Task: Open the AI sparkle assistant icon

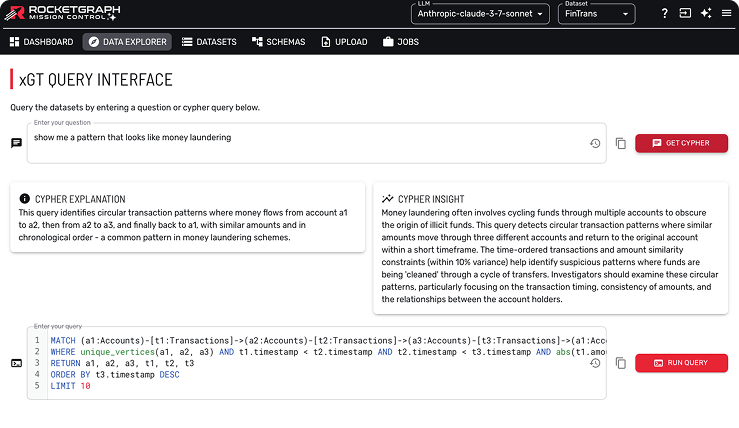Action: [x=706, y=14]
